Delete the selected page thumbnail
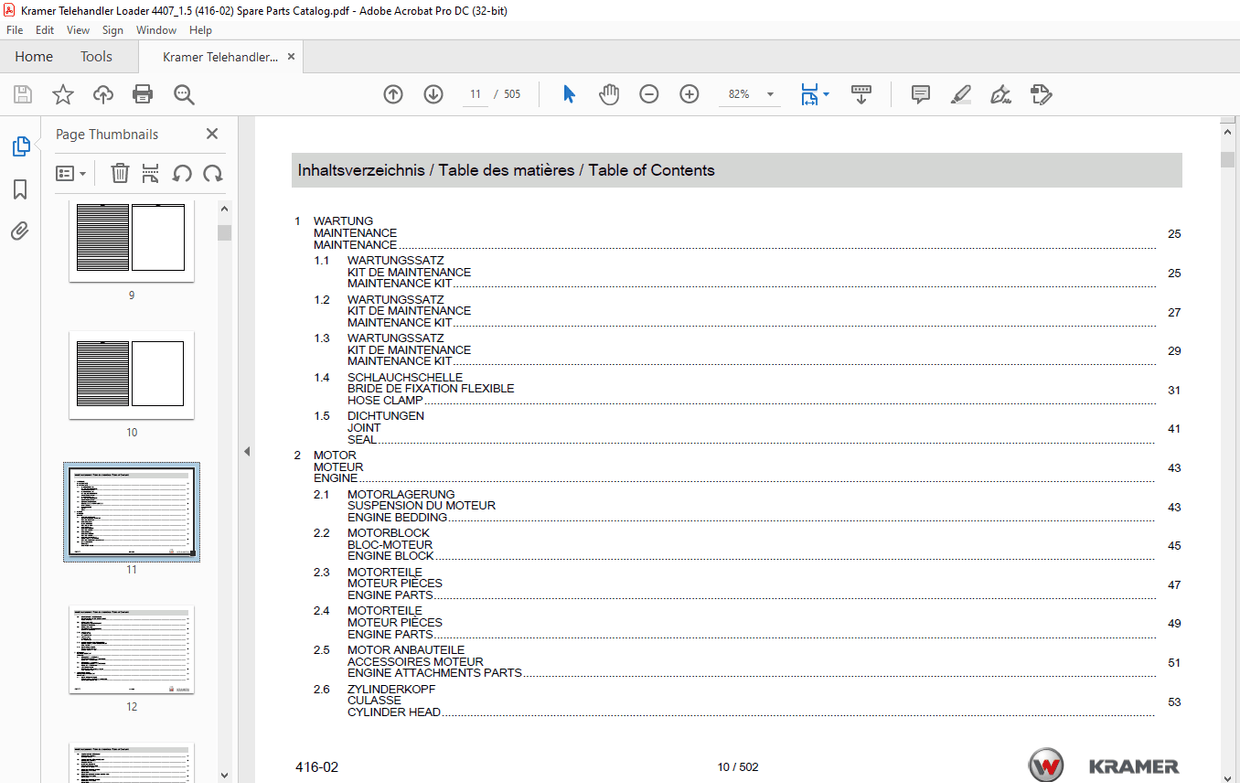 coord(120,173)
